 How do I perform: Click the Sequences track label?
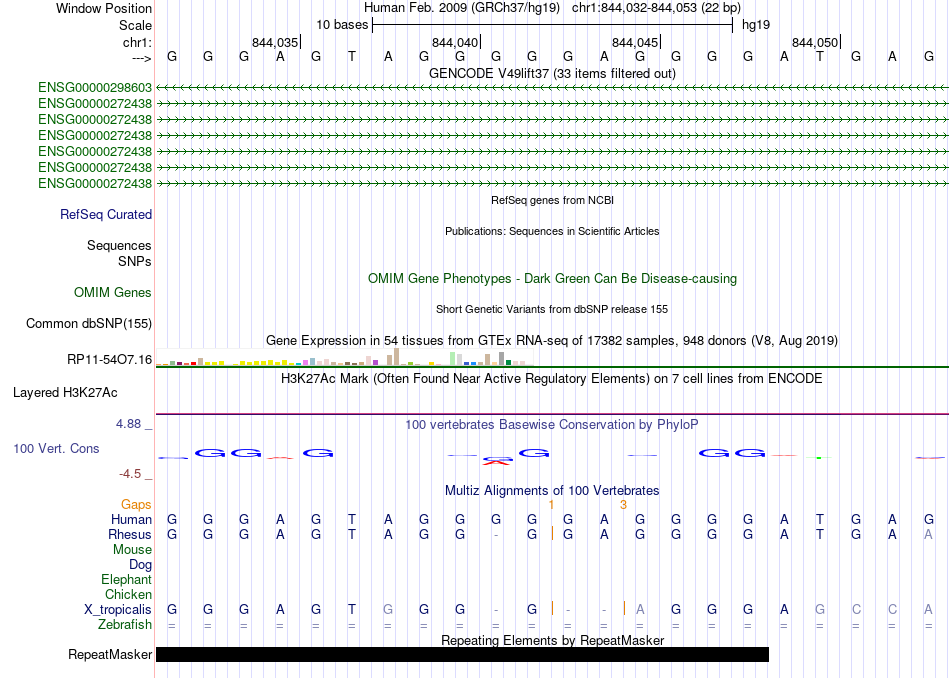coord(119,245)
